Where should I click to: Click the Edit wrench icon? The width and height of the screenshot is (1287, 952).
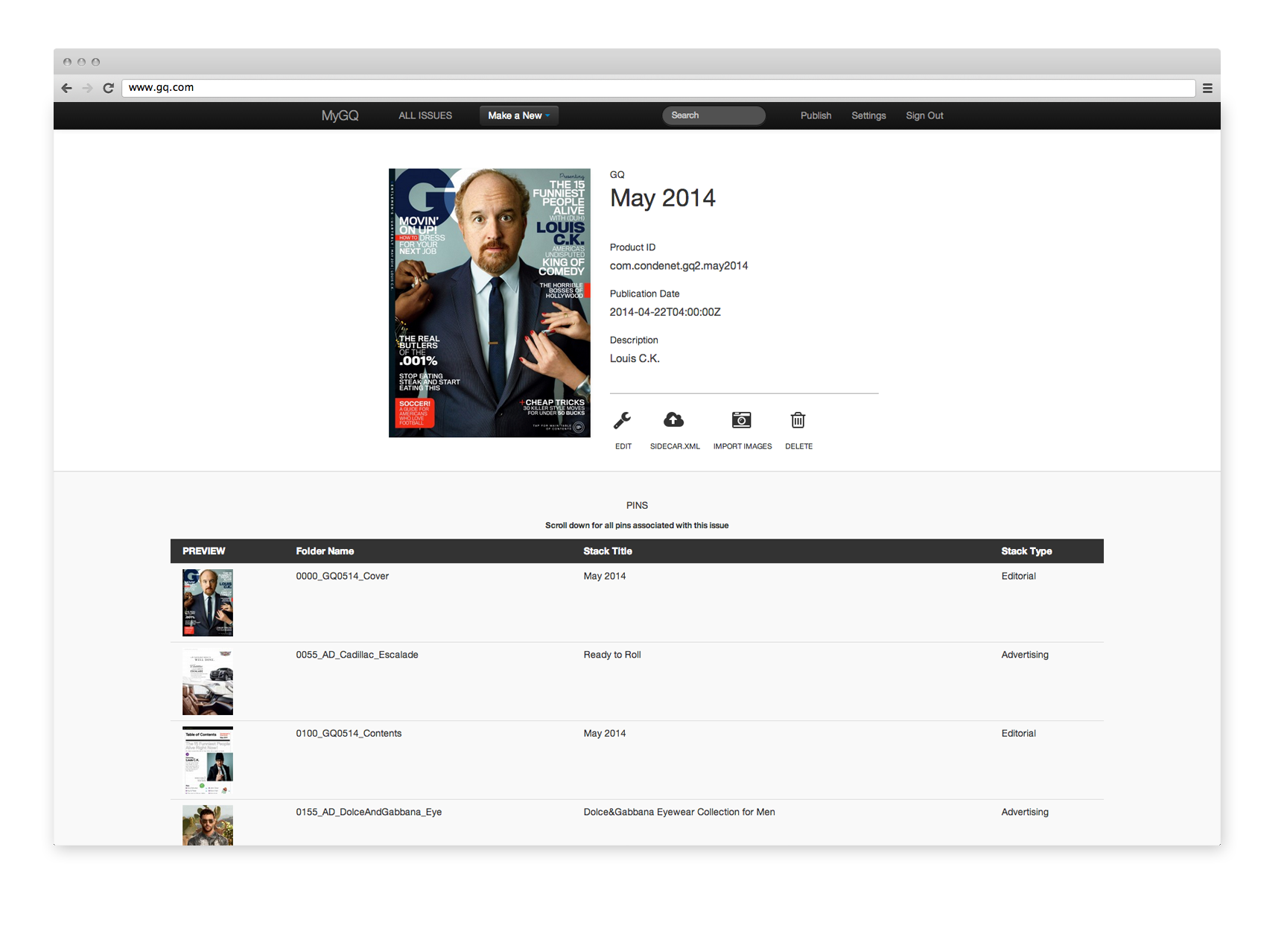pyautogui.click(x=622, y=421)
